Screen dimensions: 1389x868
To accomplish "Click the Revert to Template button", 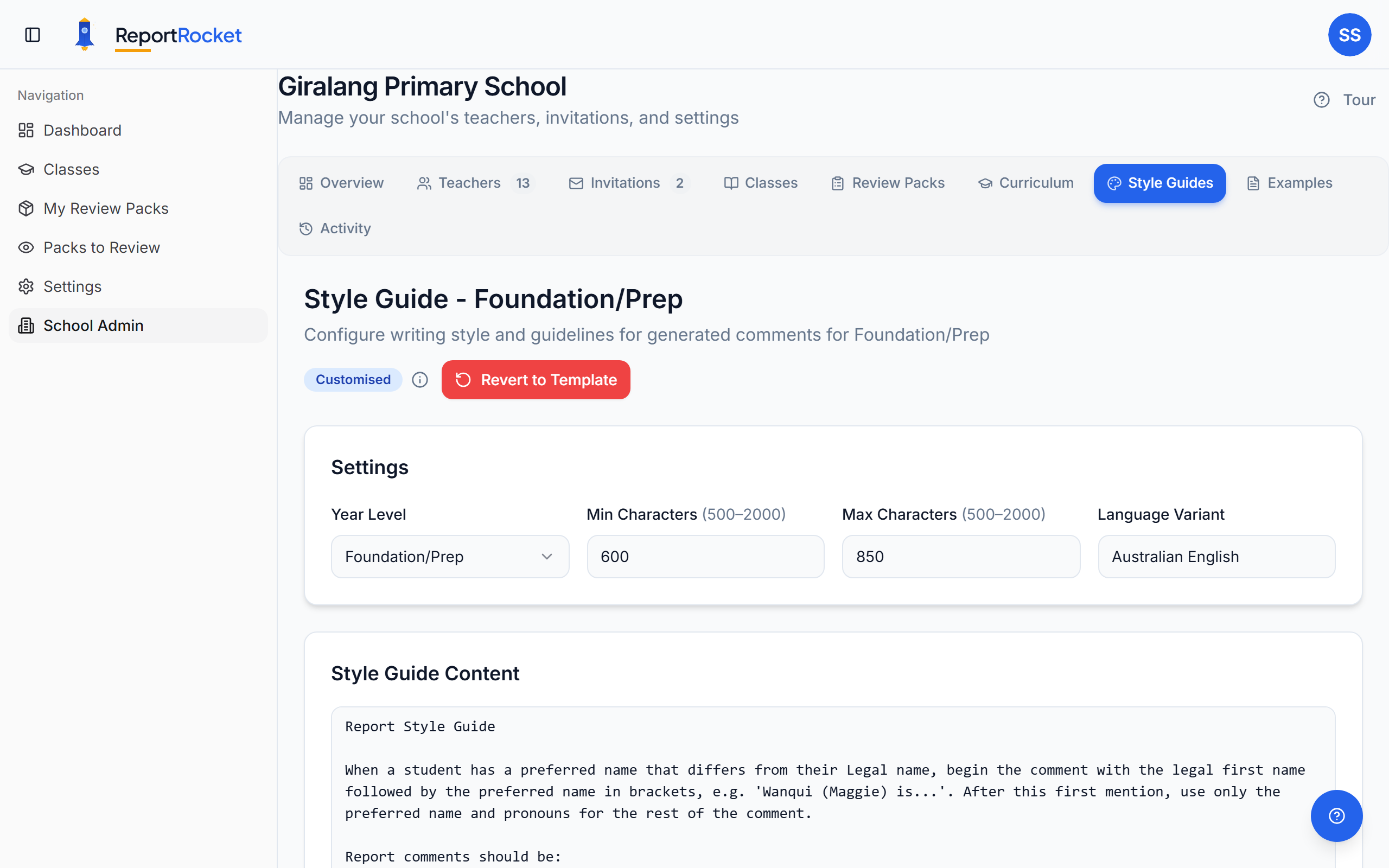I will click(x=536, y=379).
